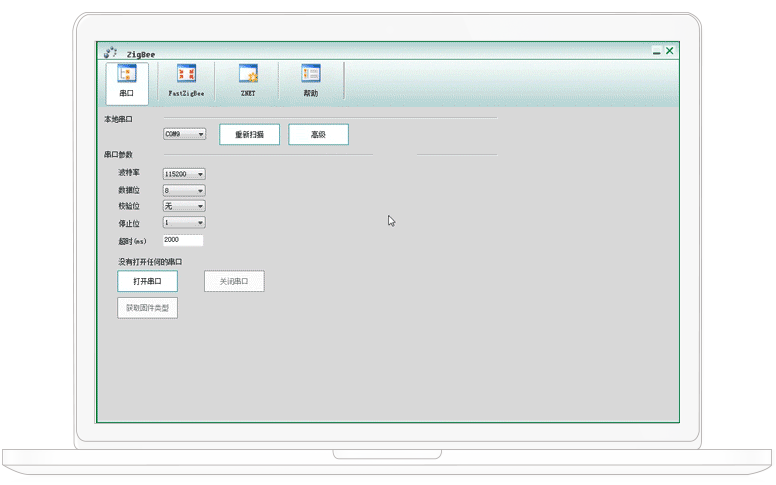Click the ZNET text label in toolbar

(x=248, y=93)
